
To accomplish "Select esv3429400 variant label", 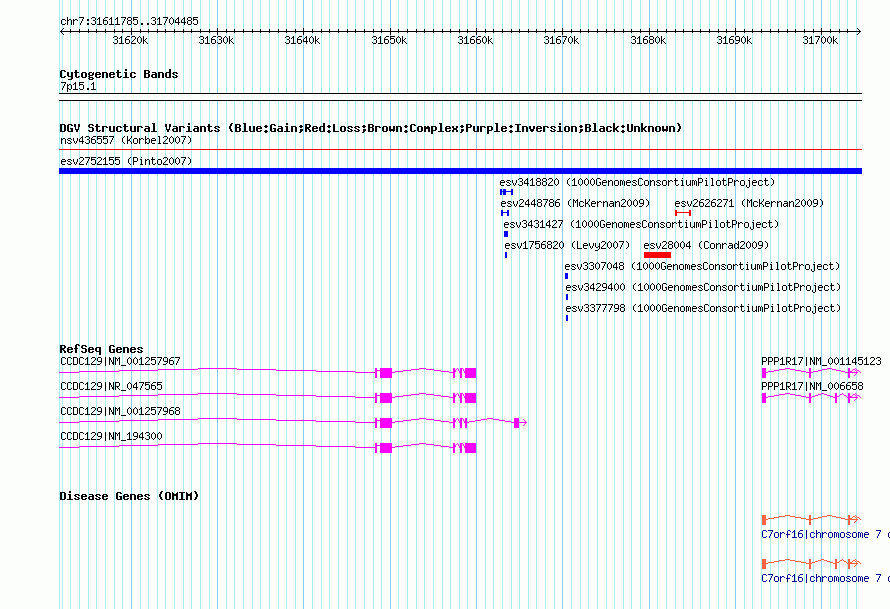I will pyautogui.click(x=703, y=287).
